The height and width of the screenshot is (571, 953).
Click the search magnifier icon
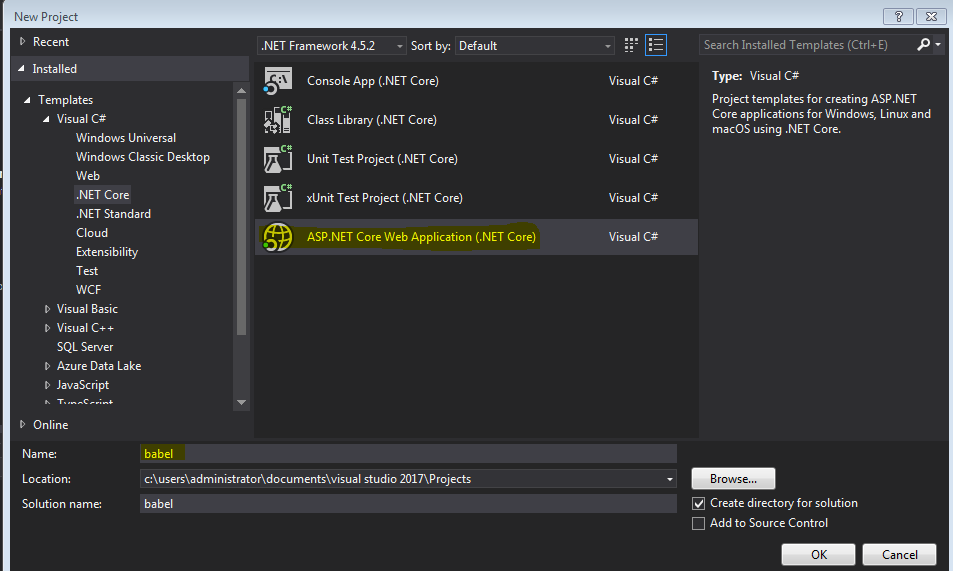coord(923,44)
